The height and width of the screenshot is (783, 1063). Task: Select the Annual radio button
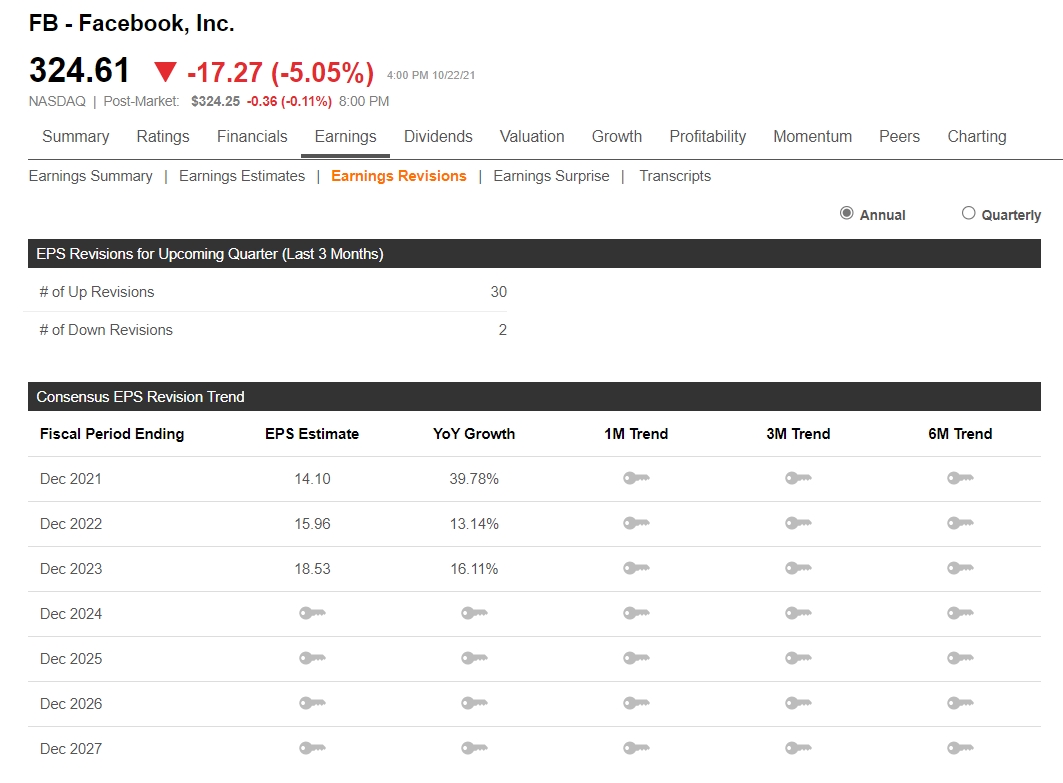coord(846,213)
